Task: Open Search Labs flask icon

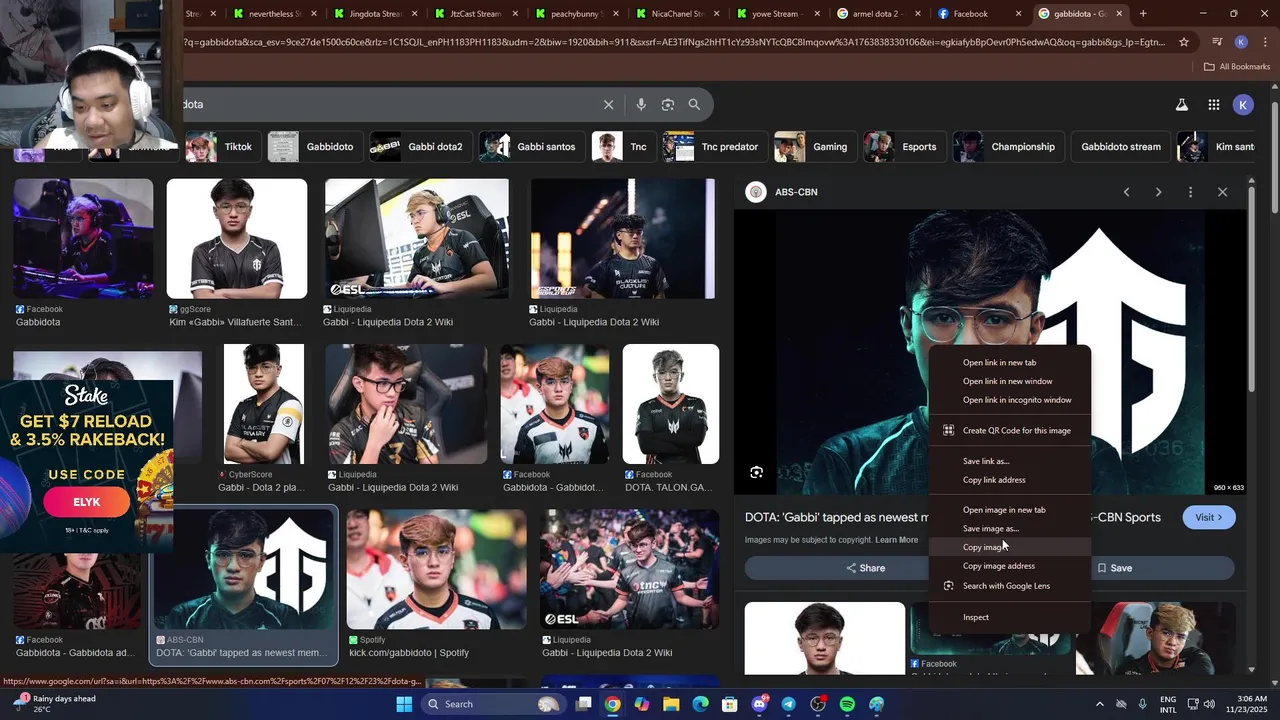Action: 1181,104
